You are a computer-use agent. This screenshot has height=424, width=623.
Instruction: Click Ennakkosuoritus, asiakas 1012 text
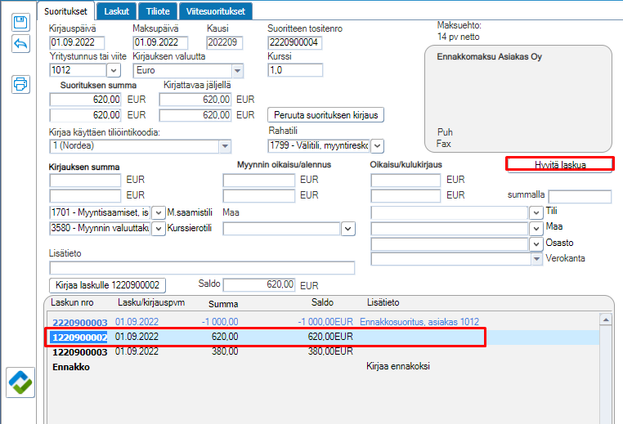point(419,322)
